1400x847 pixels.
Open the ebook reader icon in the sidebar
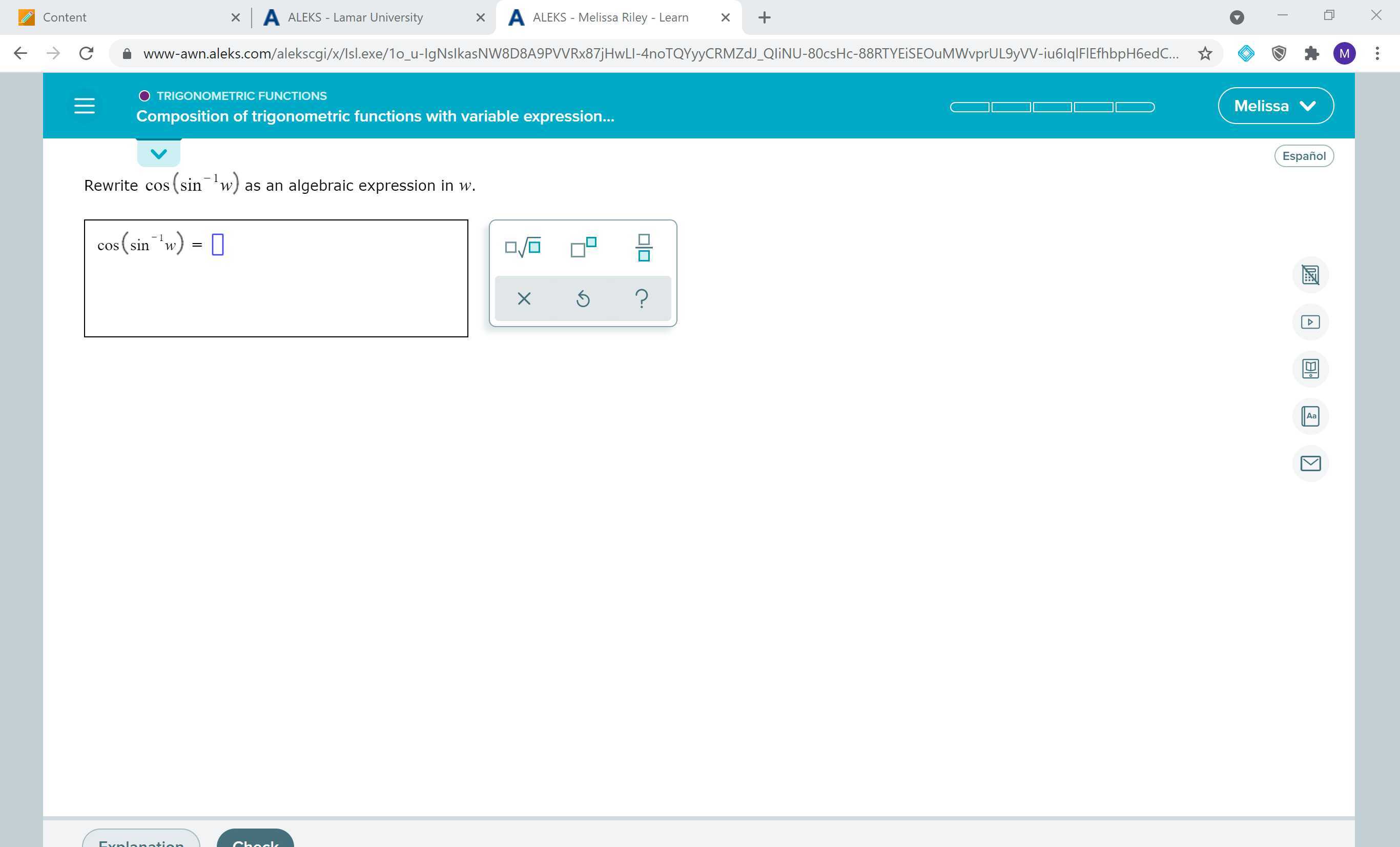[1311, 368]
